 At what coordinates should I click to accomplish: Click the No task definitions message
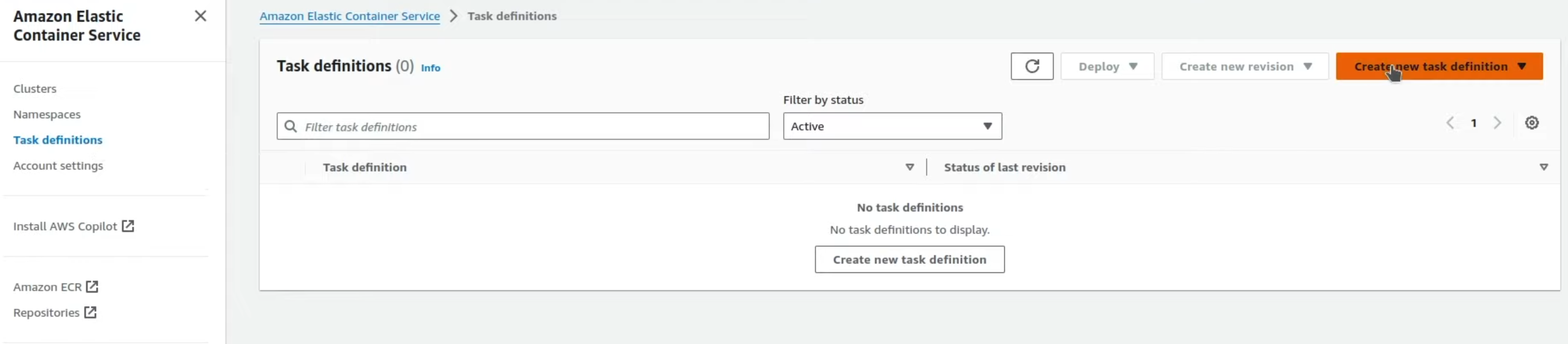pyautogui.click(x=910, y=207)
